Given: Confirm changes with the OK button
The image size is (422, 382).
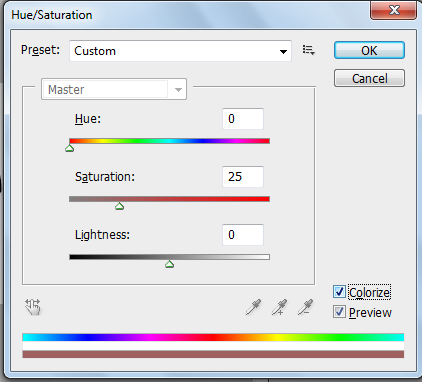Looking at the screenshot, I should 369,50.
